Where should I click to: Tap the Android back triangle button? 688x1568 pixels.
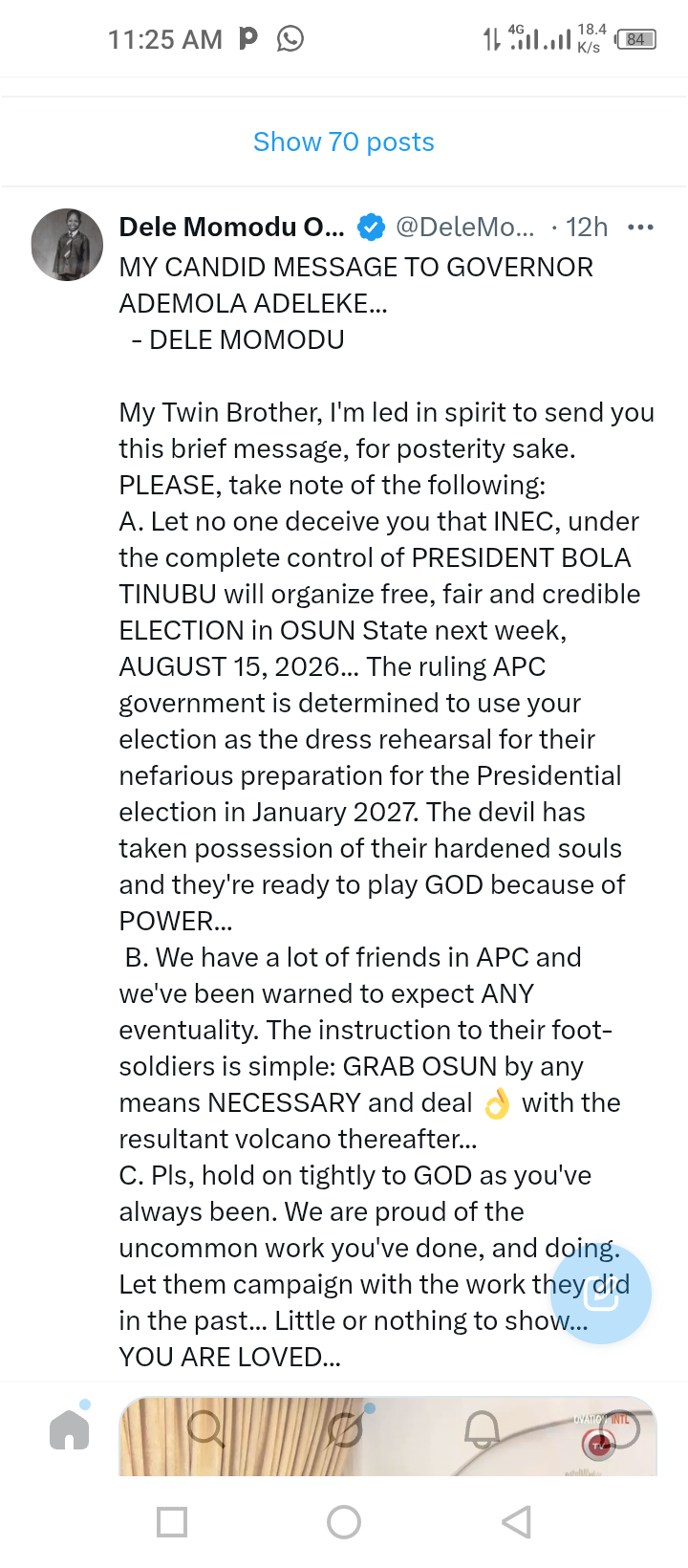click(x=516, y=1521)
